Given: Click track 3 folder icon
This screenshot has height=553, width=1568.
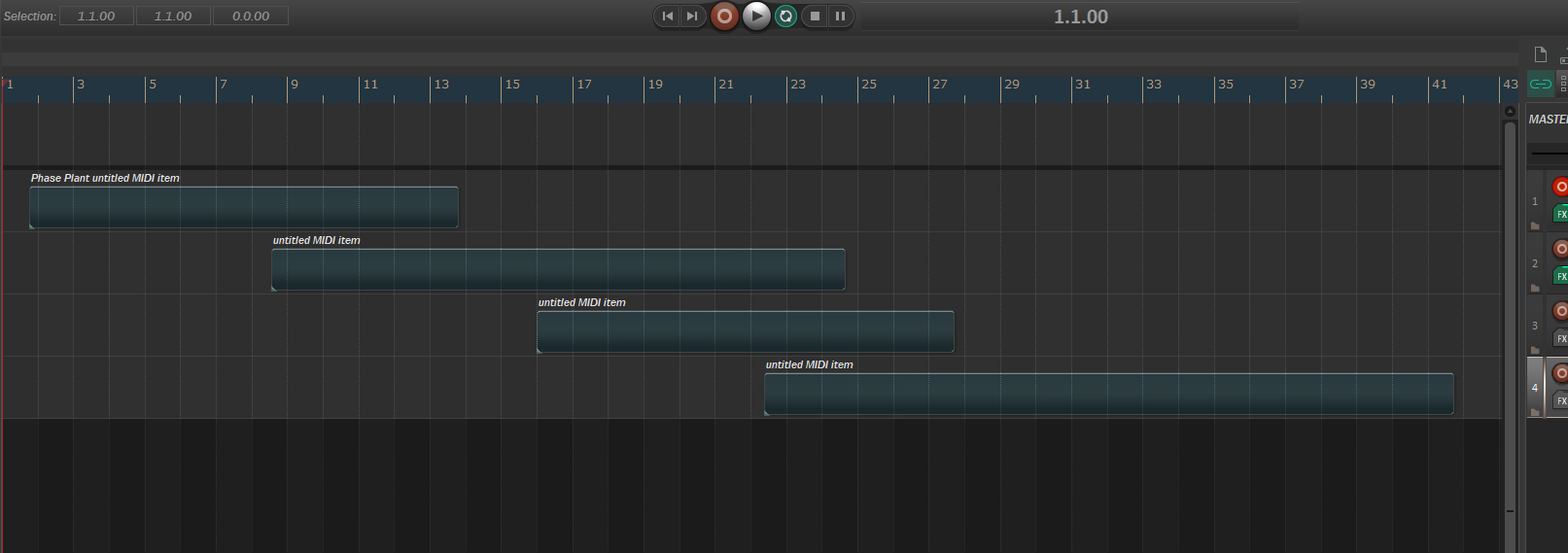Looking at the screenshot, I should [1535, 350].
